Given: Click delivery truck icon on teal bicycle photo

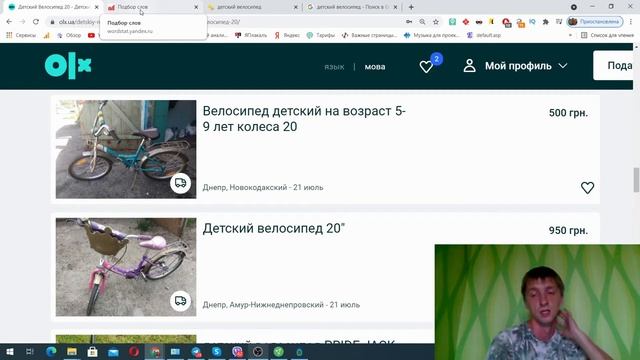Looking at the screenshot, I should pyautogui.click(x=180, y=182).
